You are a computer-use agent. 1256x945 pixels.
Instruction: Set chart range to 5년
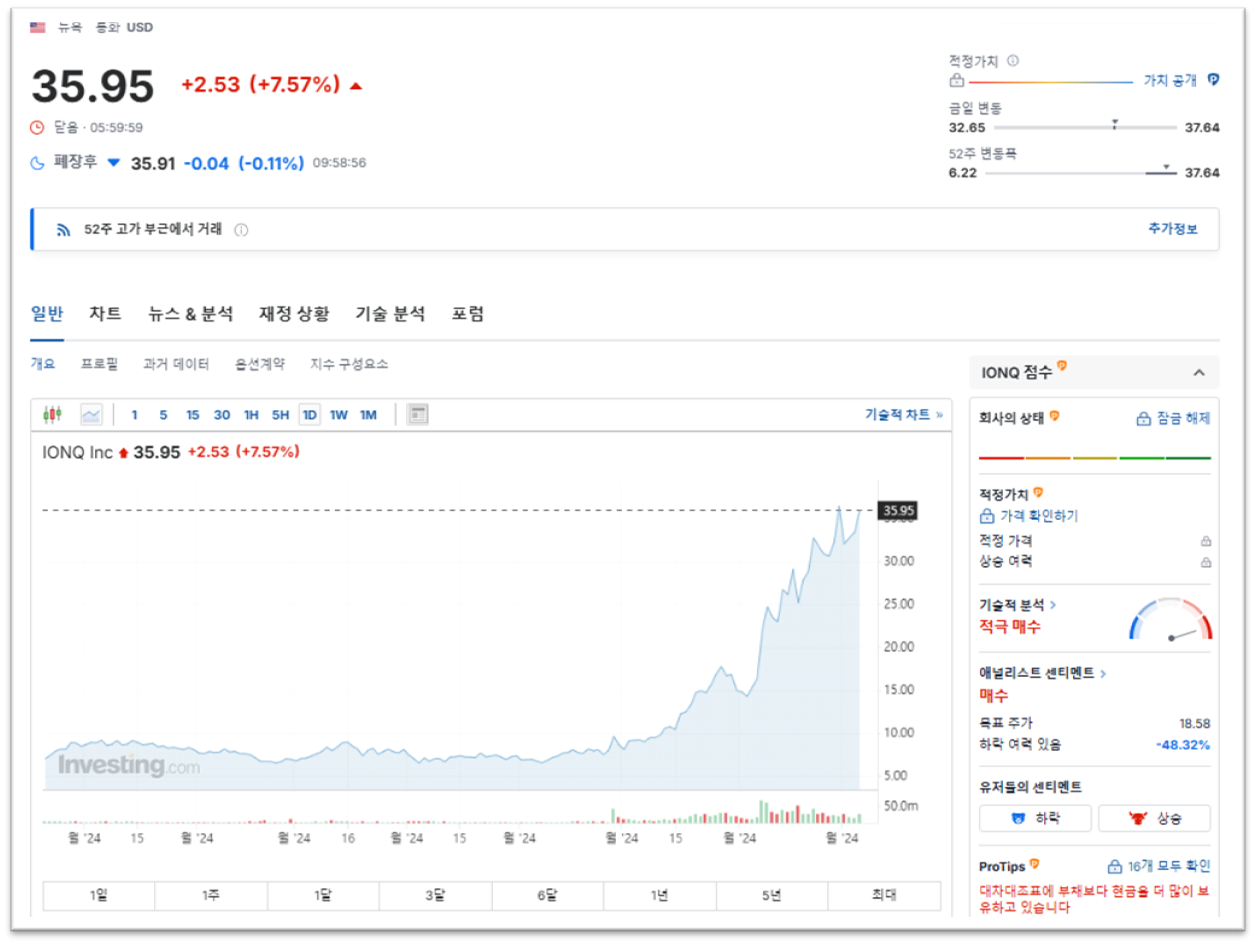click(x=771, y=896)
